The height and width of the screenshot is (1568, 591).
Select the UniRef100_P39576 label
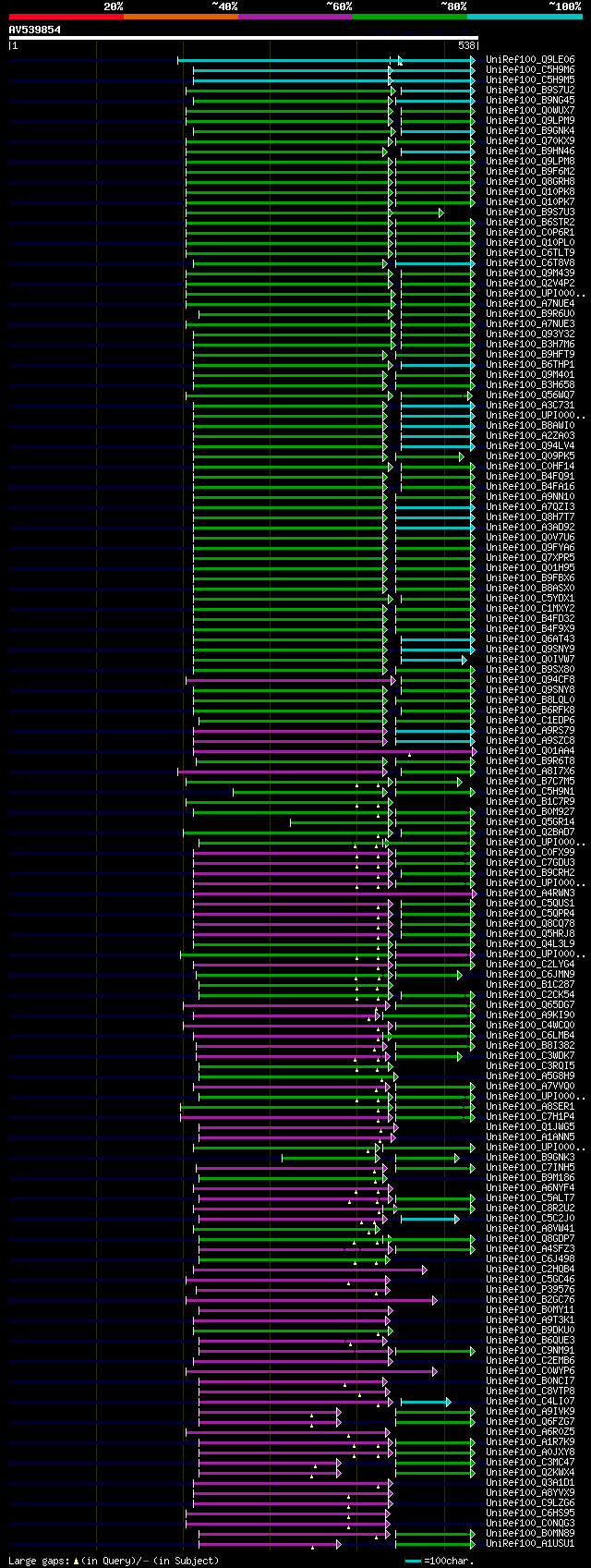pyautogui.click(x=530, y=1290)
